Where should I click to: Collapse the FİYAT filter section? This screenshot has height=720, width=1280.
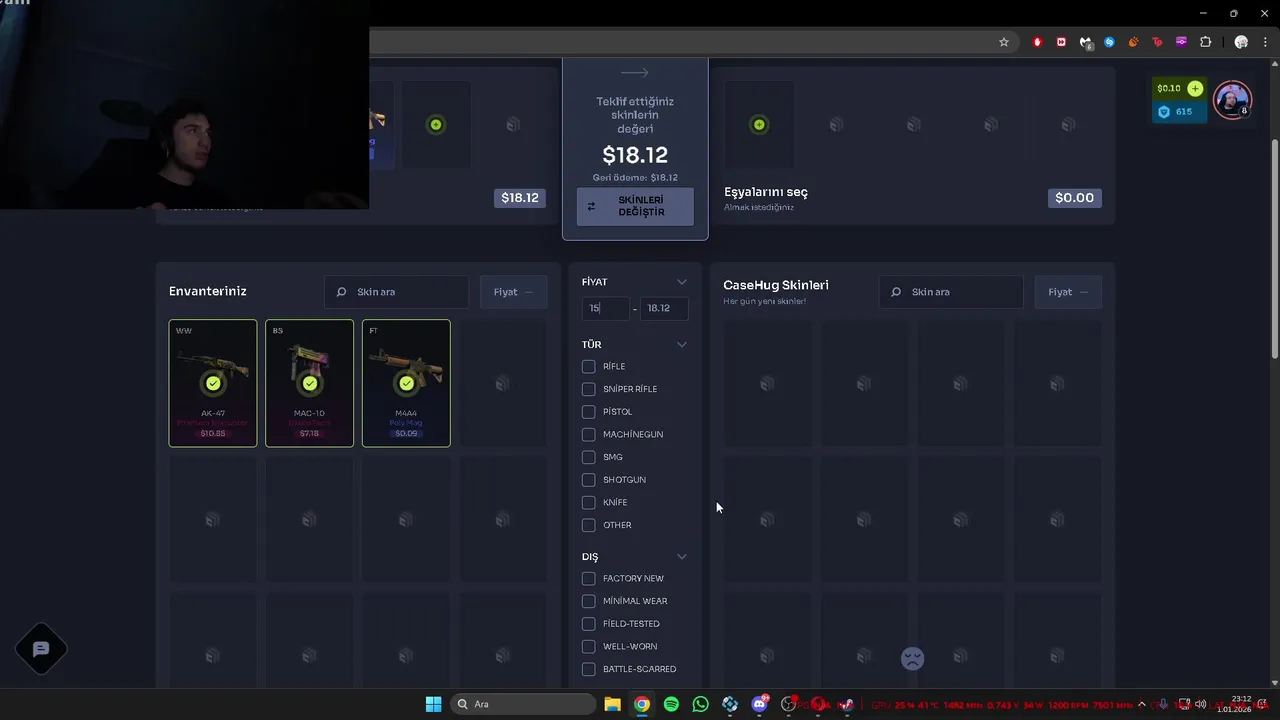click(x=682, y=282)
